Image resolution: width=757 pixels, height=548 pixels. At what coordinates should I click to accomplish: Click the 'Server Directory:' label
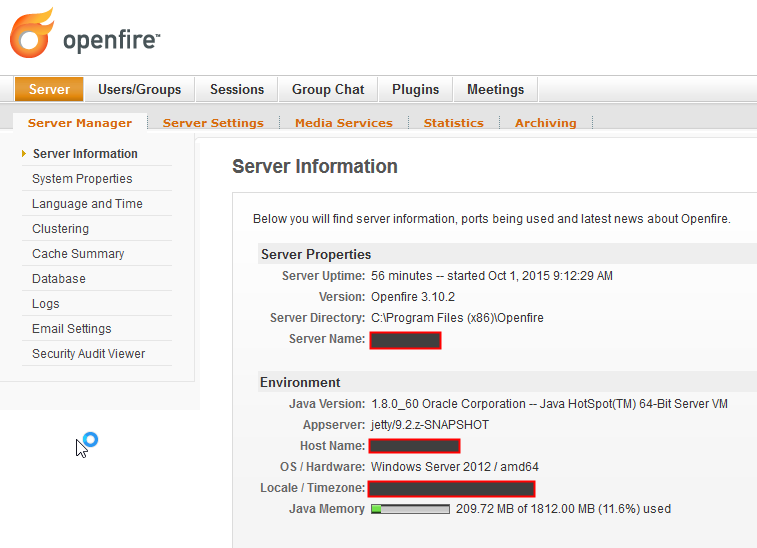tap(318, 318)
